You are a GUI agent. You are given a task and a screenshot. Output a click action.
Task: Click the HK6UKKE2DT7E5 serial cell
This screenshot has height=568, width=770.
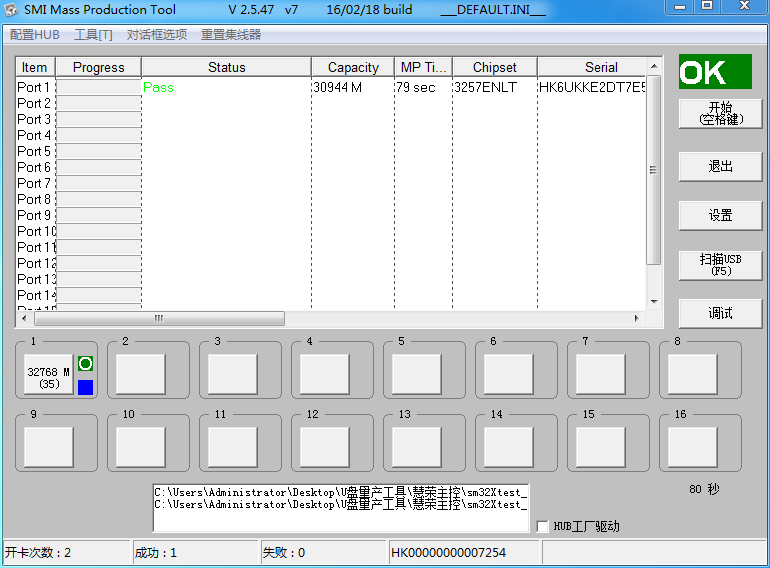[x=592, y=87]
